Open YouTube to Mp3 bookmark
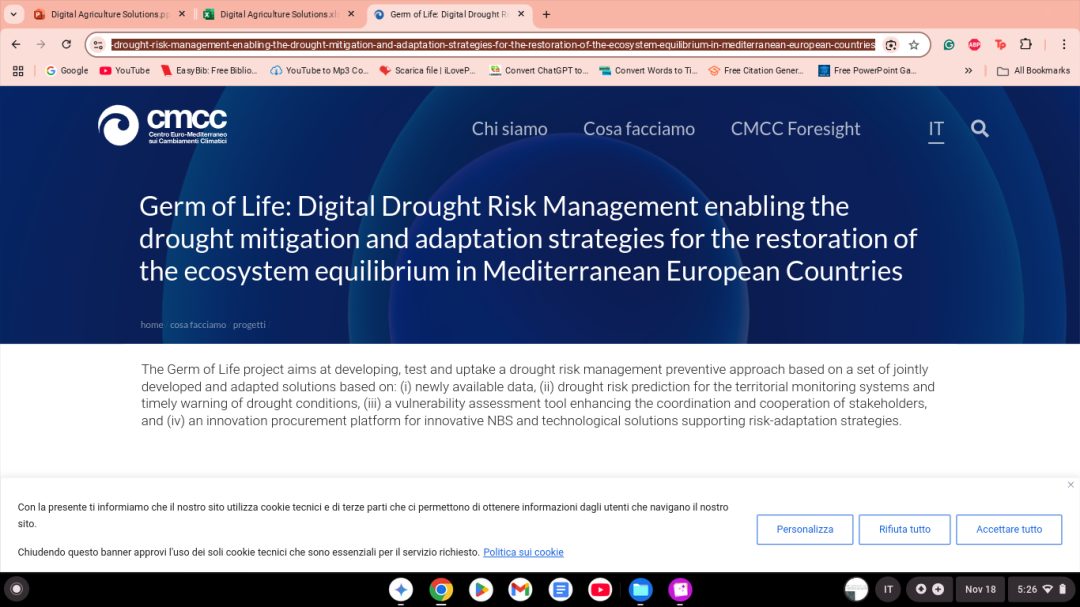 (319, 70)
